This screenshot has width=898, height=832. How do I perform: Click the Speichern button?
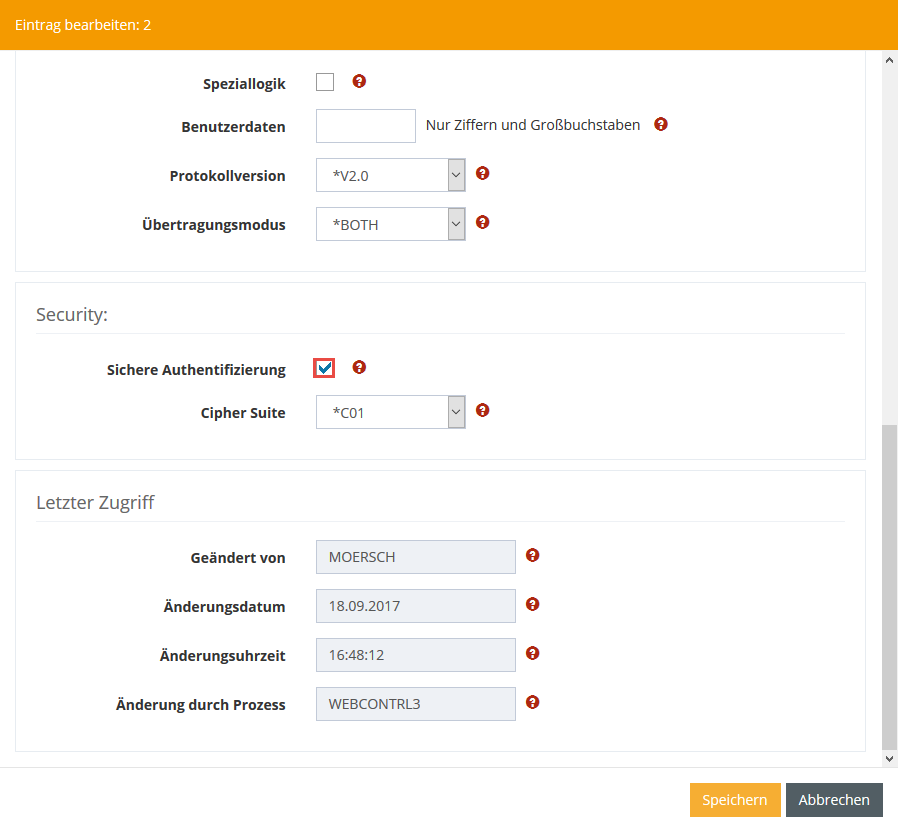coord(734,800)
